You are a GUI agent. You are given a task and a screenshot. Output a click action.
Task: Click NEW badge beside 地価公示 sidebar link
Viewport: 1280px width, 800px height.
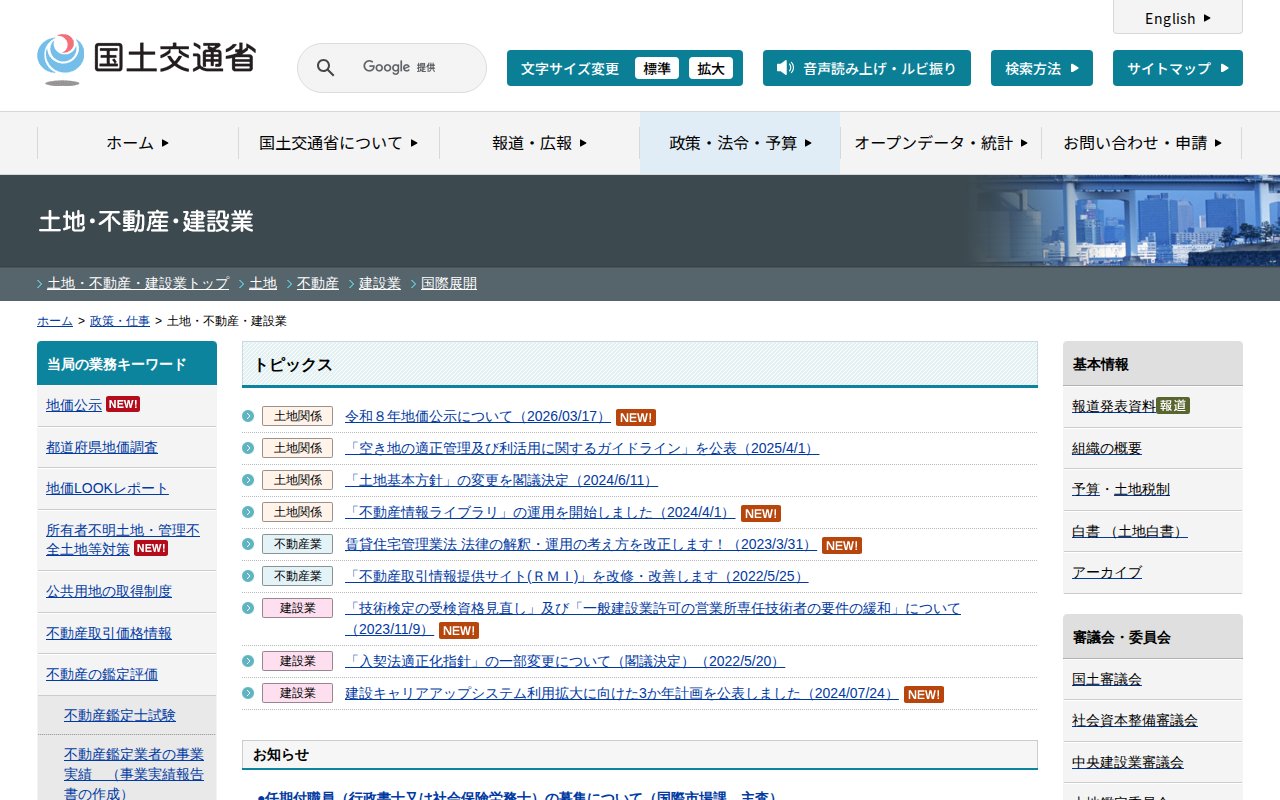coord(123,404)
